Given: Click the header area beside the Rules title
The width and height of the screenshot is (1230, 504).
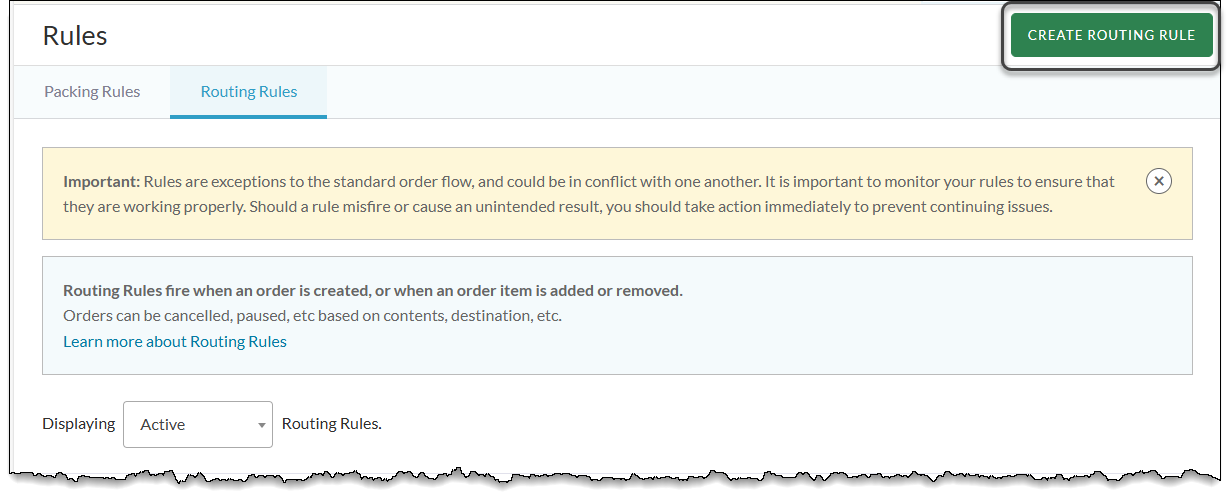Looking at the screenshot, I should click(500, 36).
